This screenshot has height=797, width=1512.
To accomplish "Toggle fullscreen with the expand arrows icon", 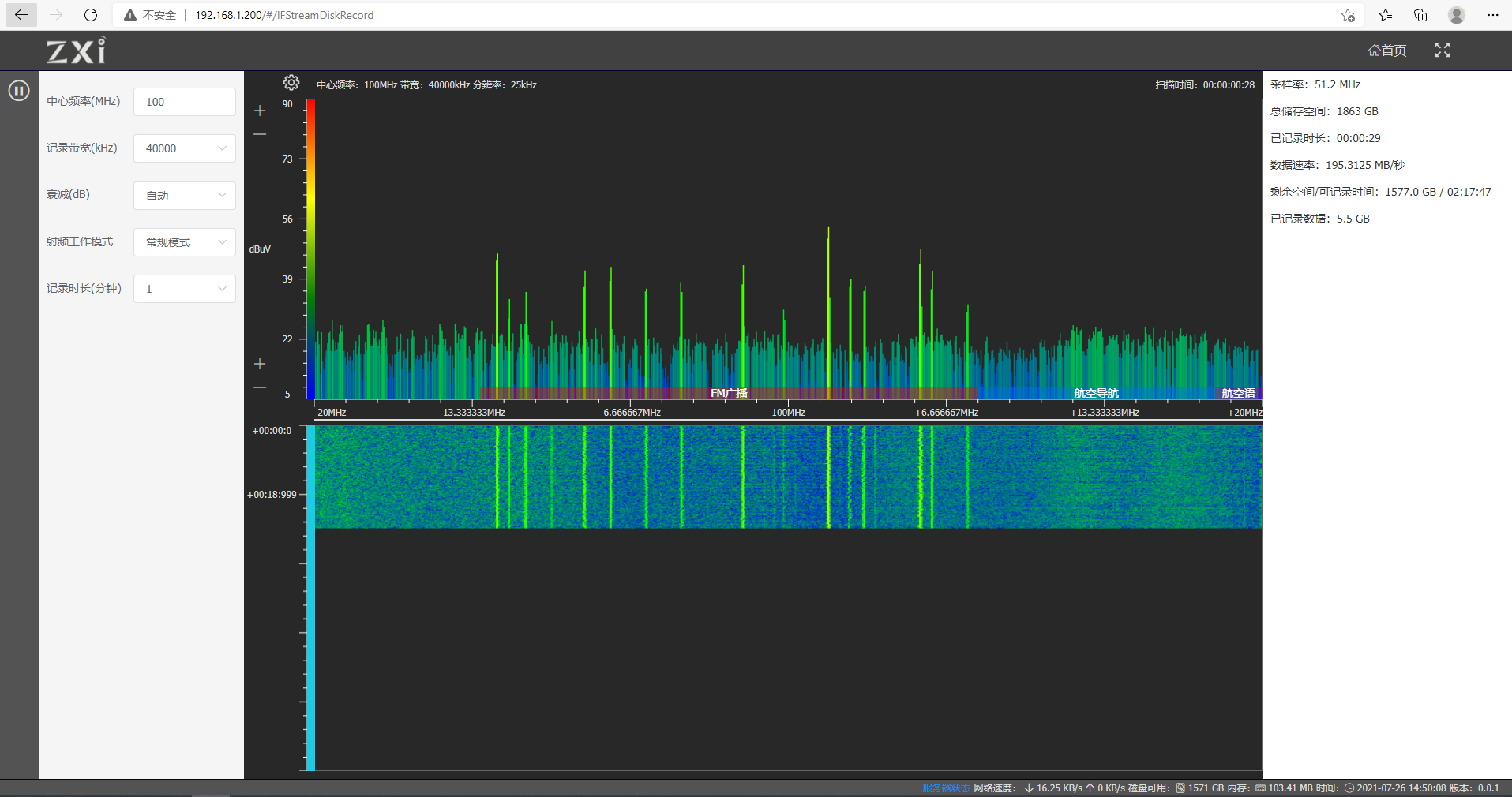I will click(x=1443, y=51).
